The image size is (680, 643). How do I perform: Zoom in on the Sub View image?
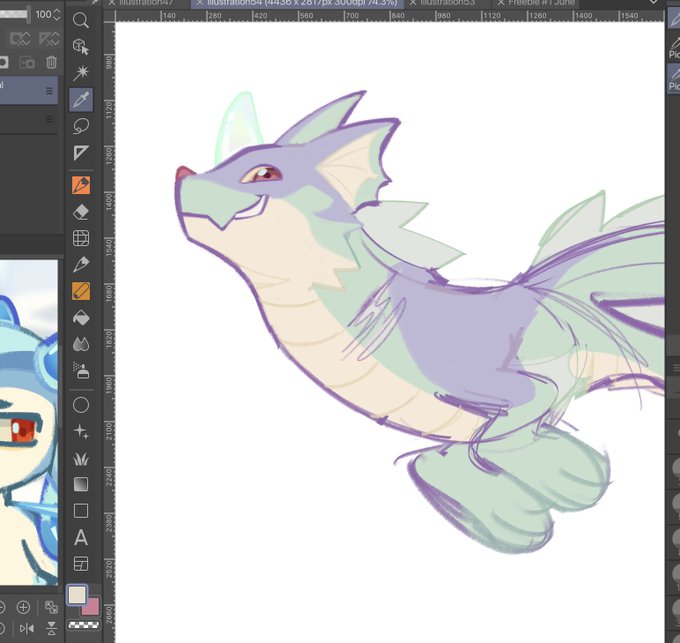click(23, 607)
